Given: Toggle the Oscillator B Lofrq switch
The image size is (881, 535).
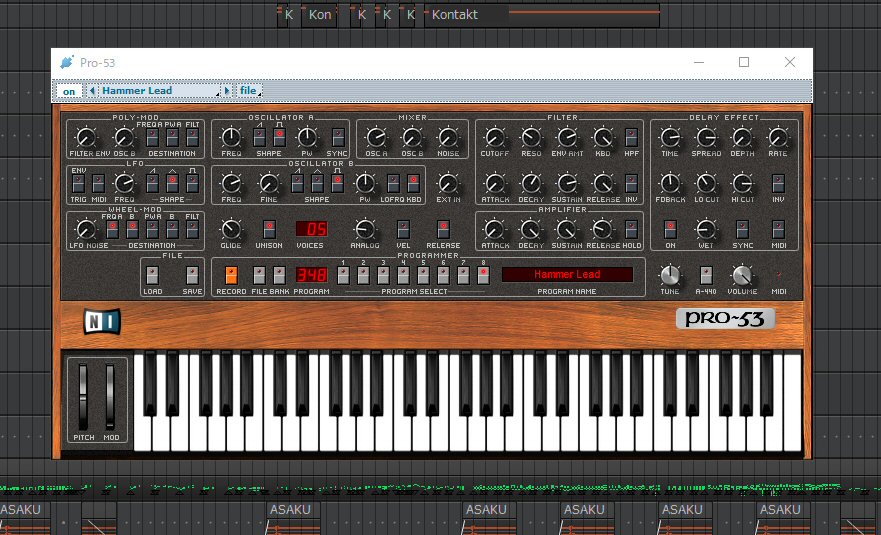Looking at the screenshot, I should click(x=393, y=184).
